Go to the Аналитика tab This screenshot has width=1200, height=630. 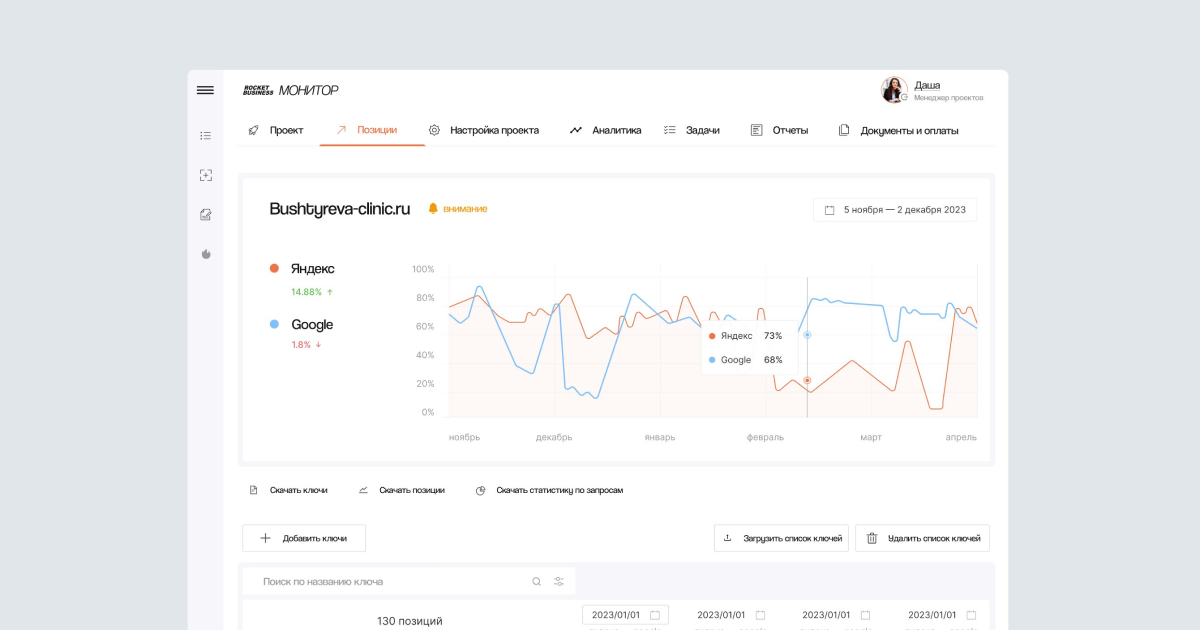[x=606, y=130]
